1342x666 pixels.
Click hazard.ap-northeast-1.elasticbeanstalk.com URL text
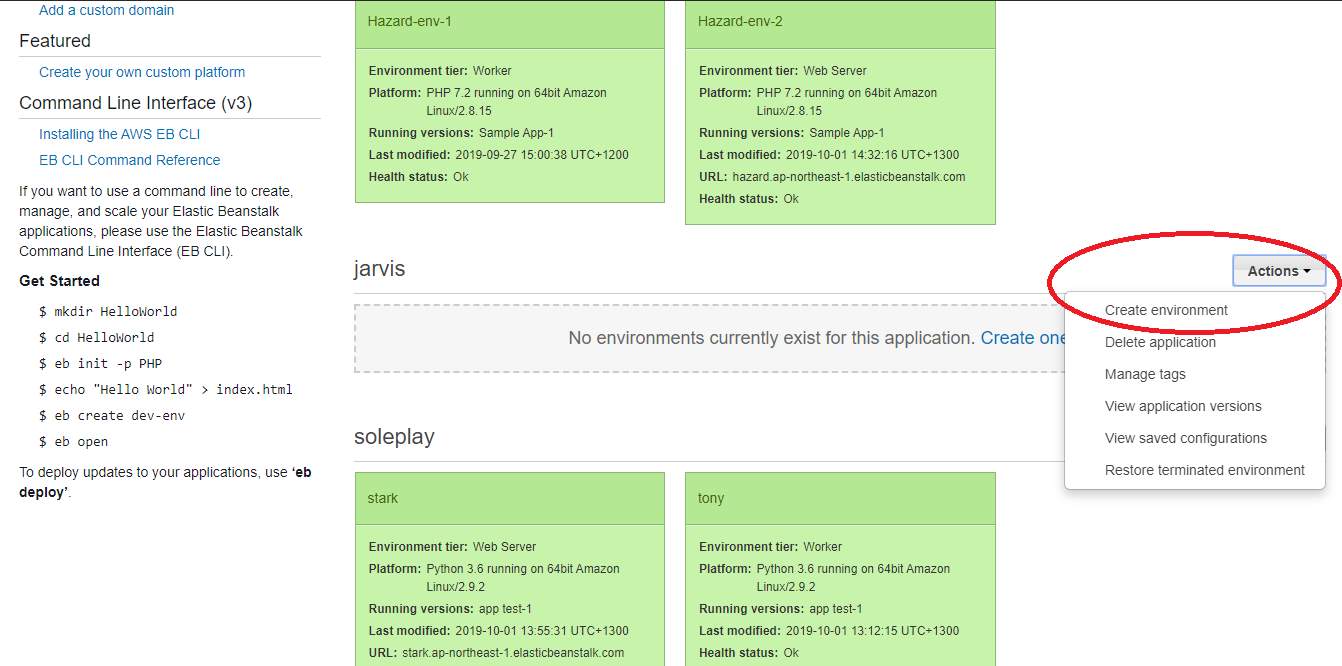(849, 177)
